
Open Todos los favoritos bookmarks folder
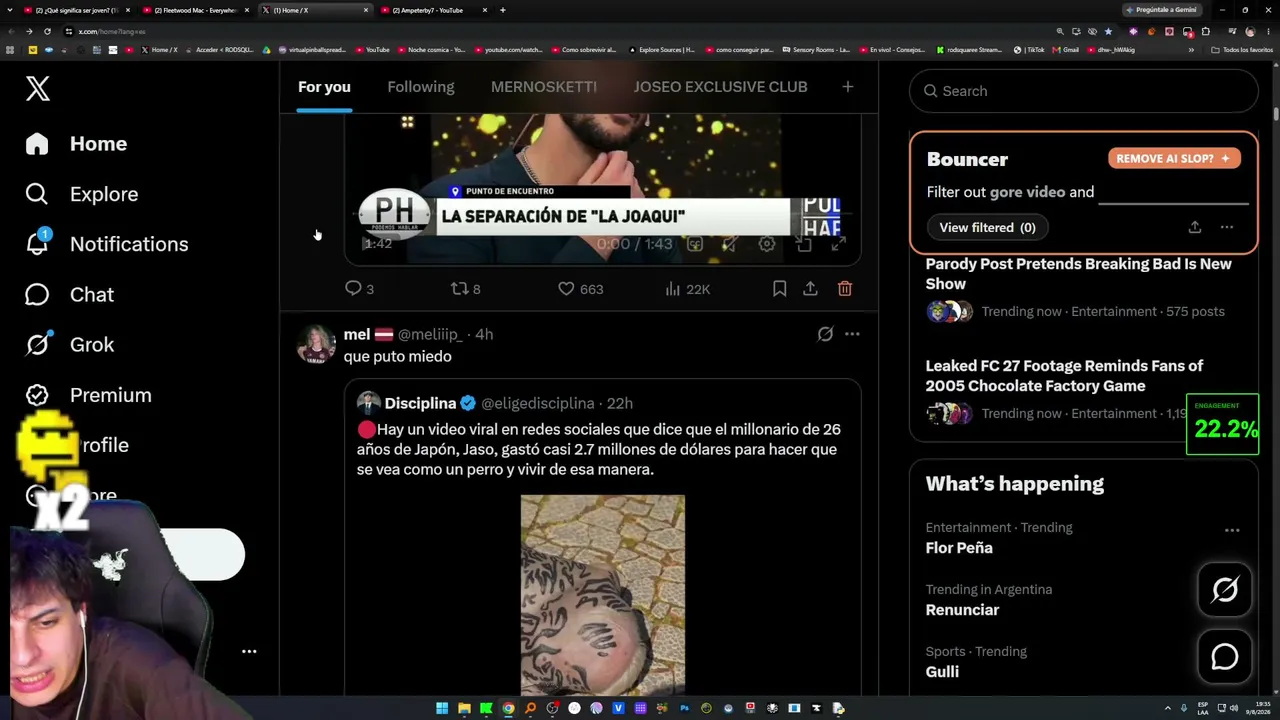[x=1242, y=50]
